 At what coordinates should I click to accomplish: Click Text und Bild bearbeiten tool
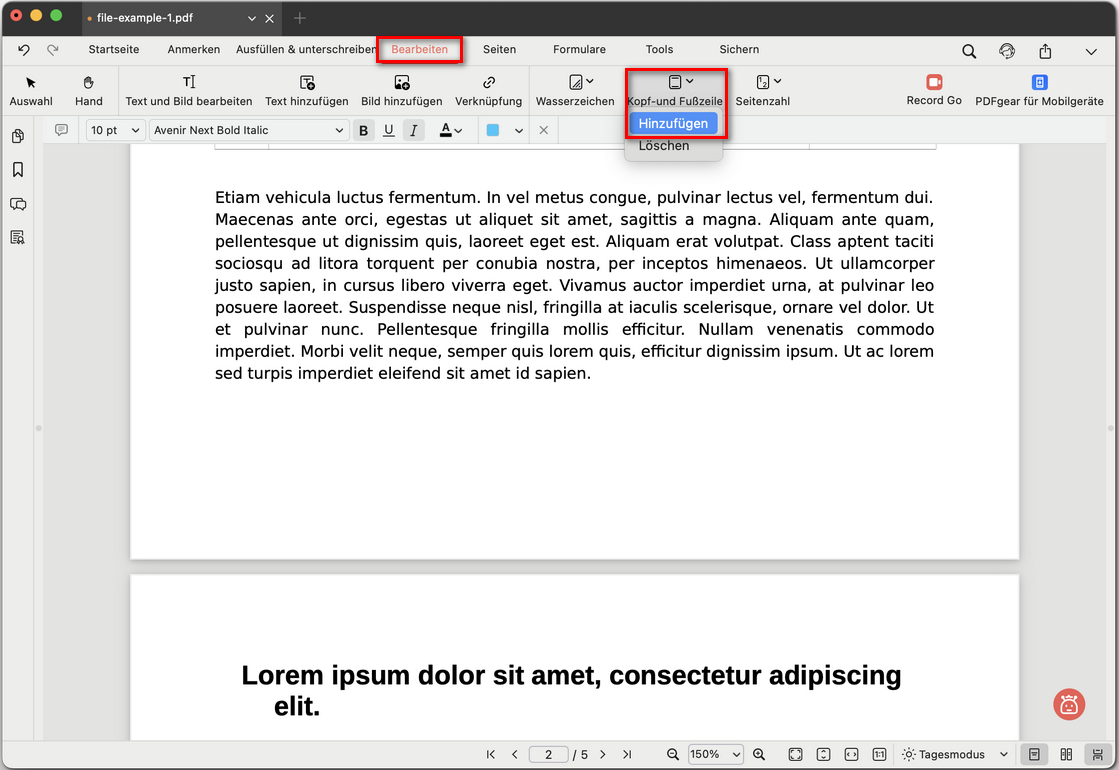click(189, 90)
